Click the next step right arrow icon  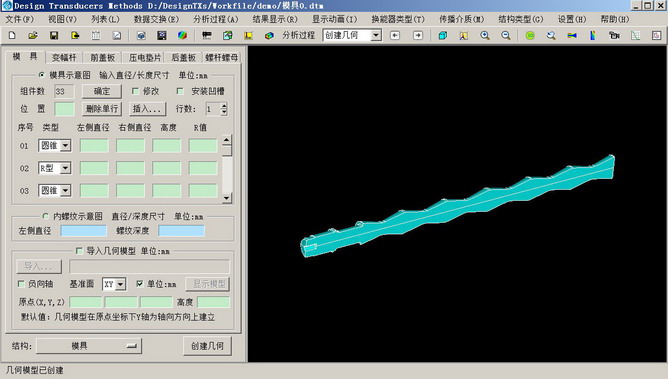[x=418, y=35]
